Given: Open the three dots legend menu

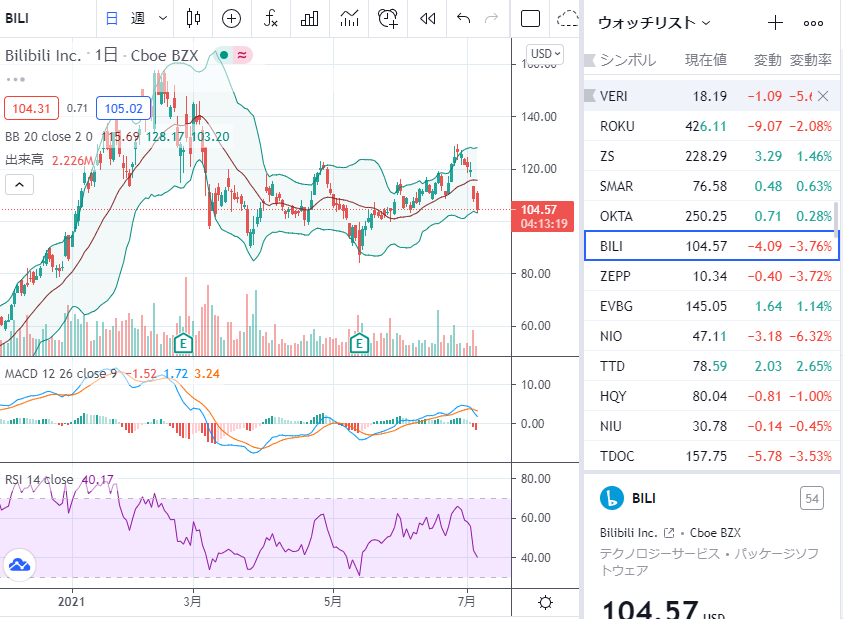Looking at the screenshot, I should tap(16, 80).
